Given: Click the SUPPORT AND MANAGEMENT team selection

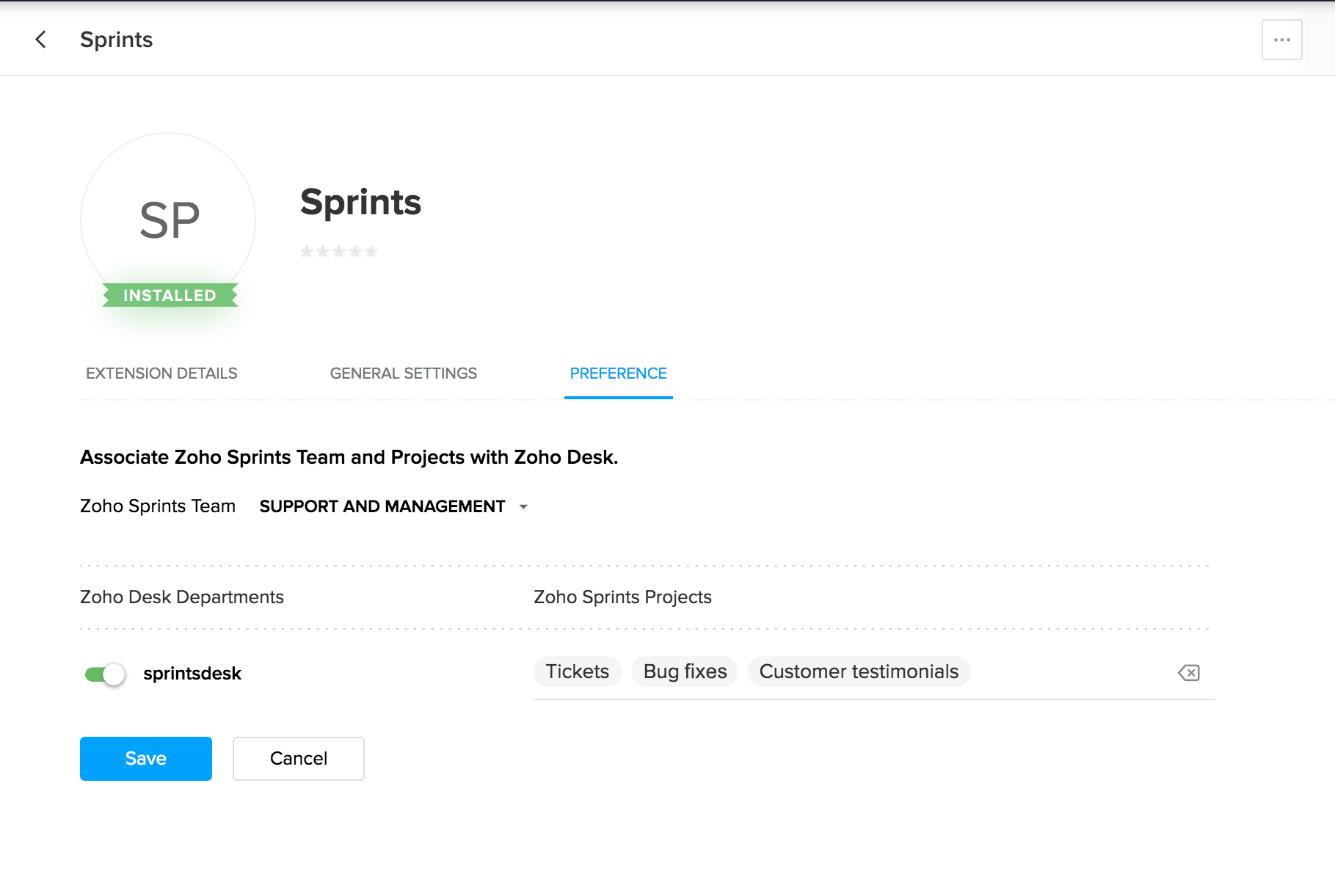Looking at the screenshot, I should point(382,506).
